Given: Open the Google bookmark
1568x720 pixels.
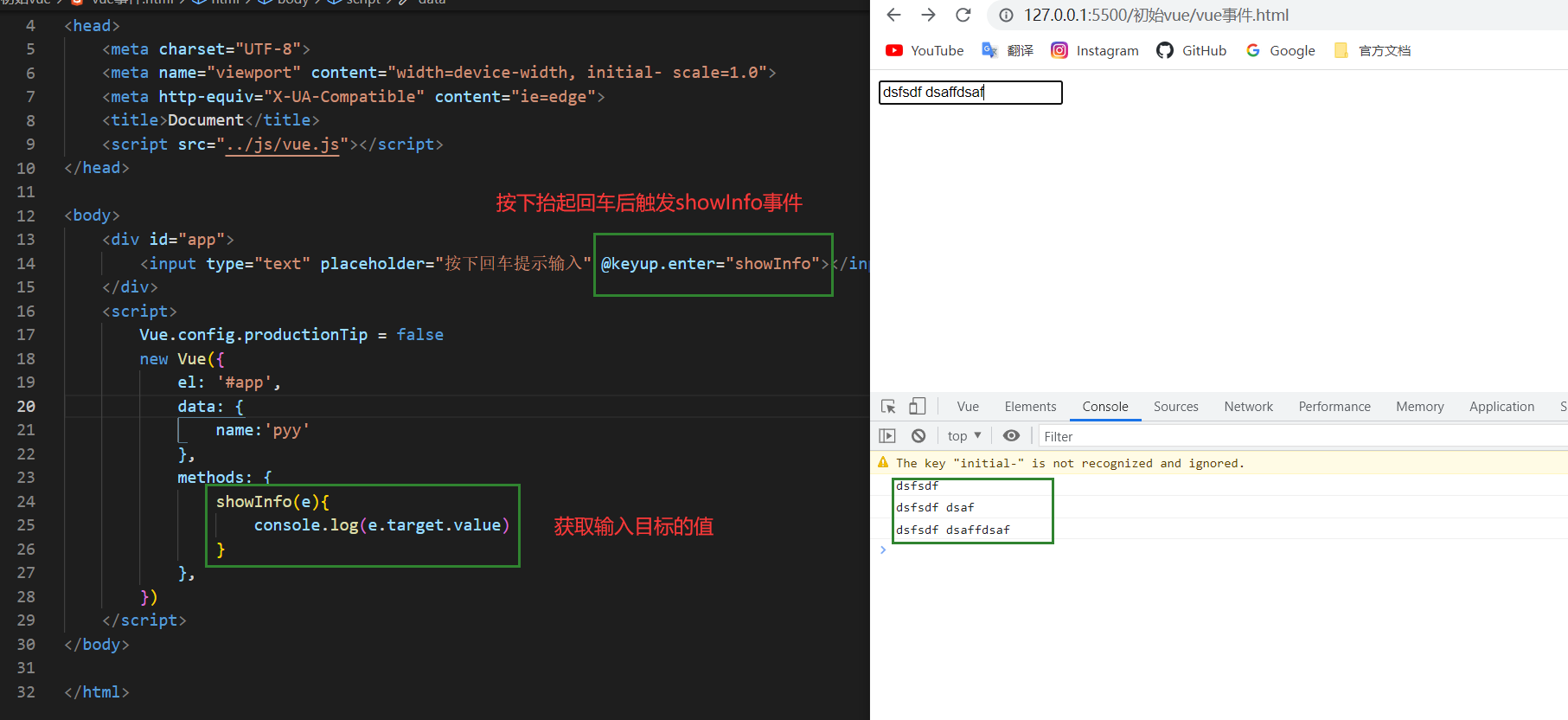Looking at the screenshot, I should pos(1280,50).
